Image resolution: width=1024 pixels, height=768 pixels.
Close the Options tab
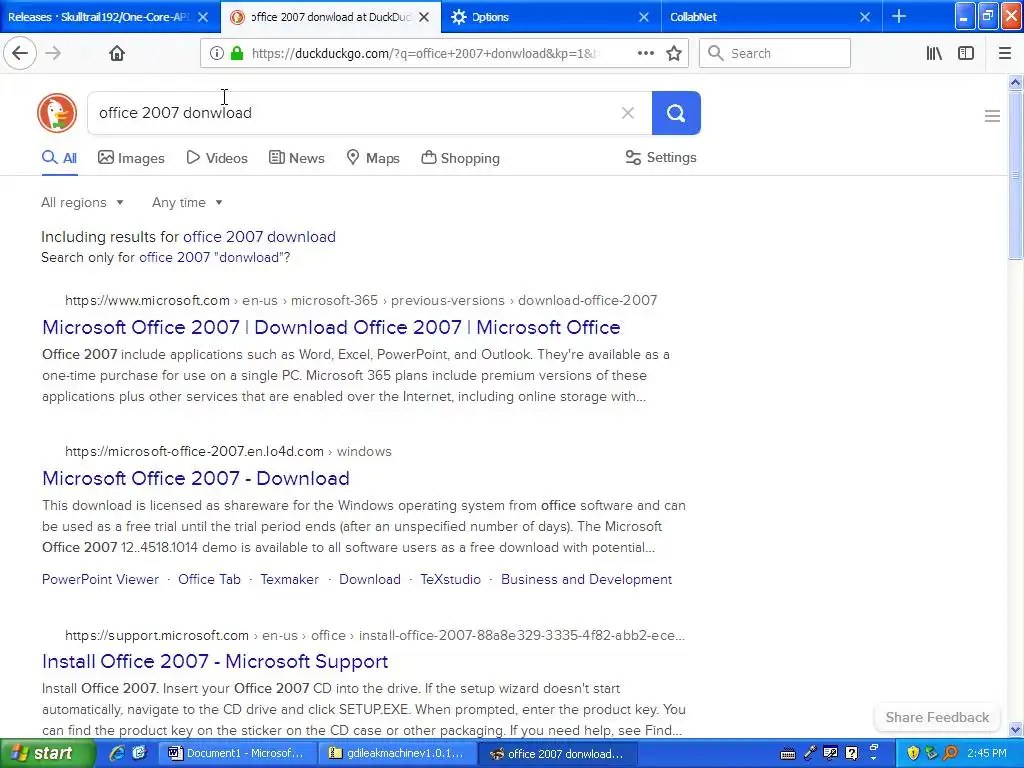(x=644, y=17)
